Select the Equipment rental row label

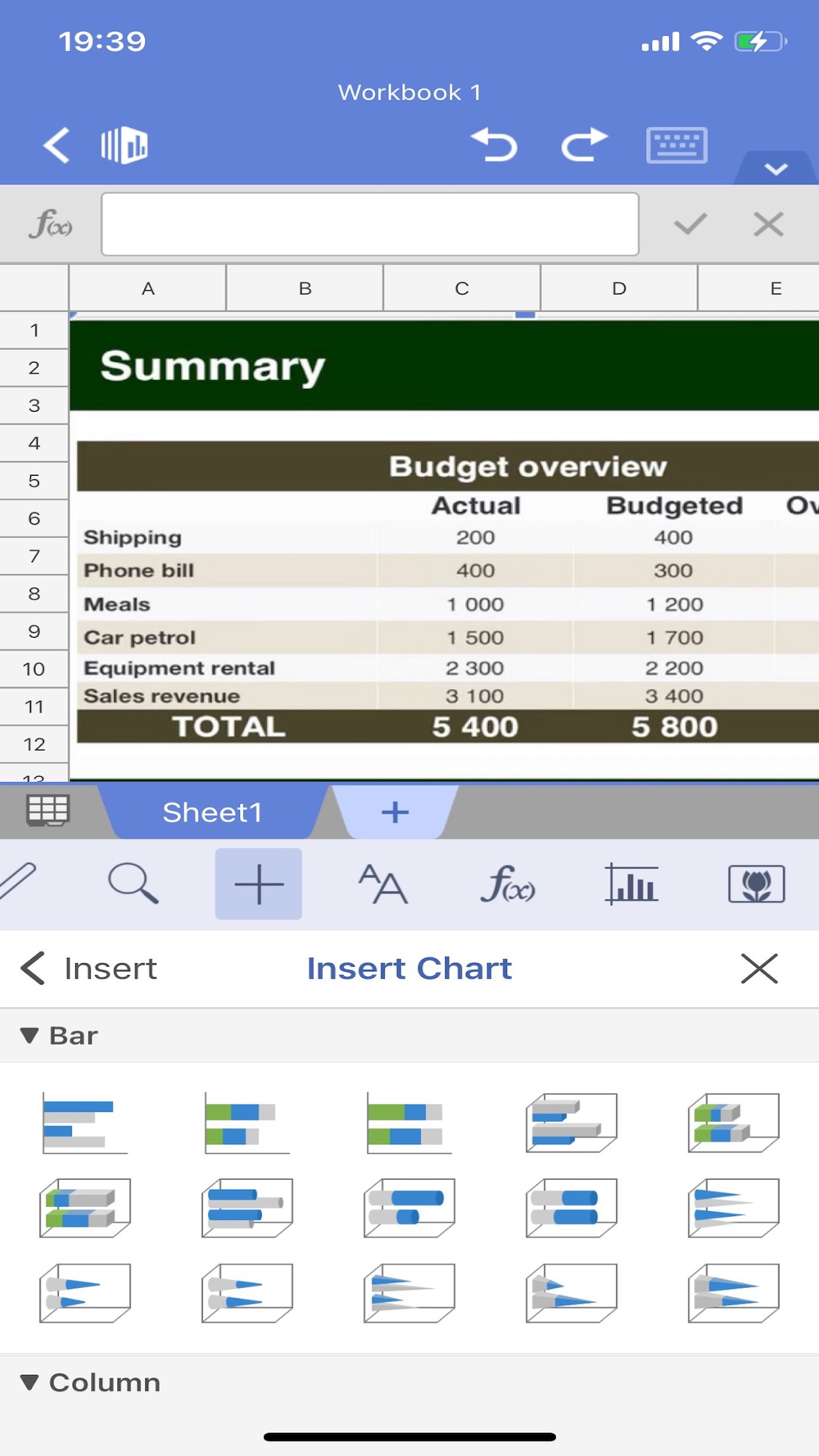[x=179, y=668]
